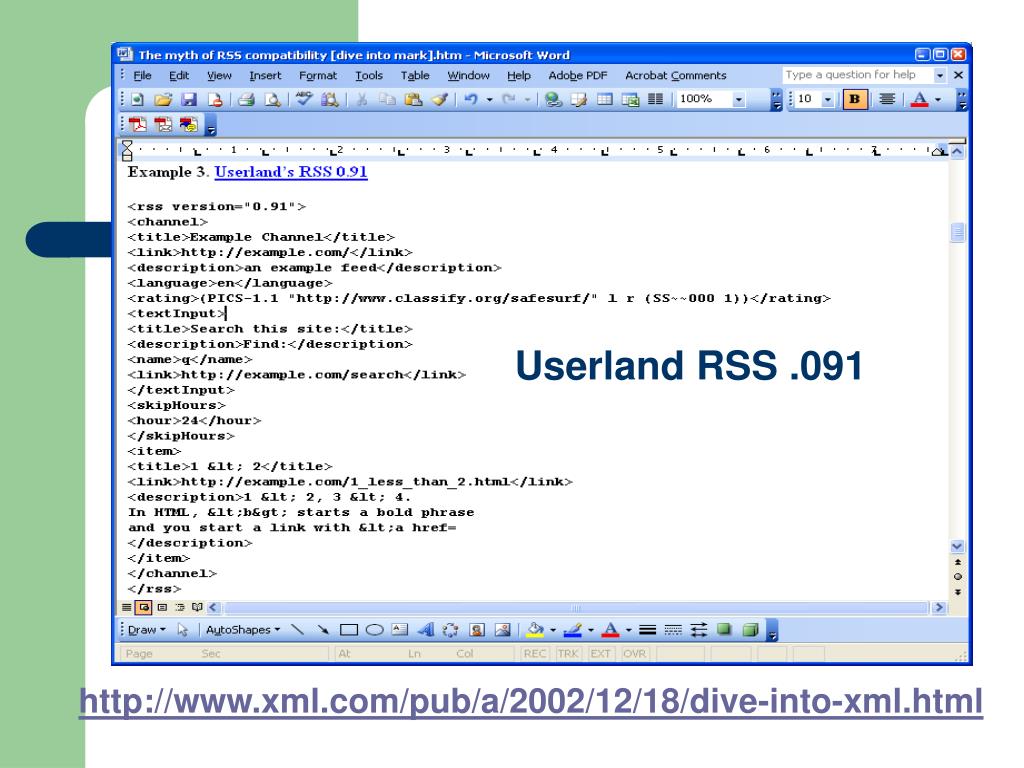
Task: Open the Tools menu
Action: 369,75
